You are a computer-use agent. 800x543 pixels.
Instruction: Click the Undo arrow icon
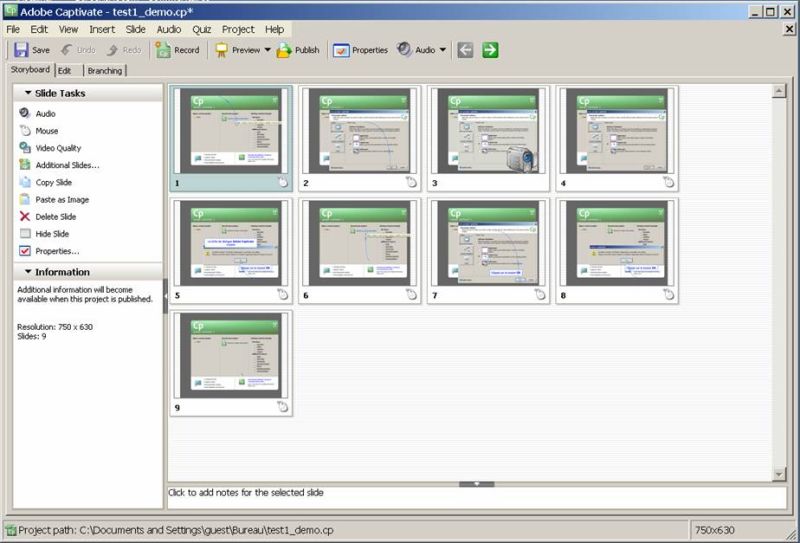coord(66,50)
